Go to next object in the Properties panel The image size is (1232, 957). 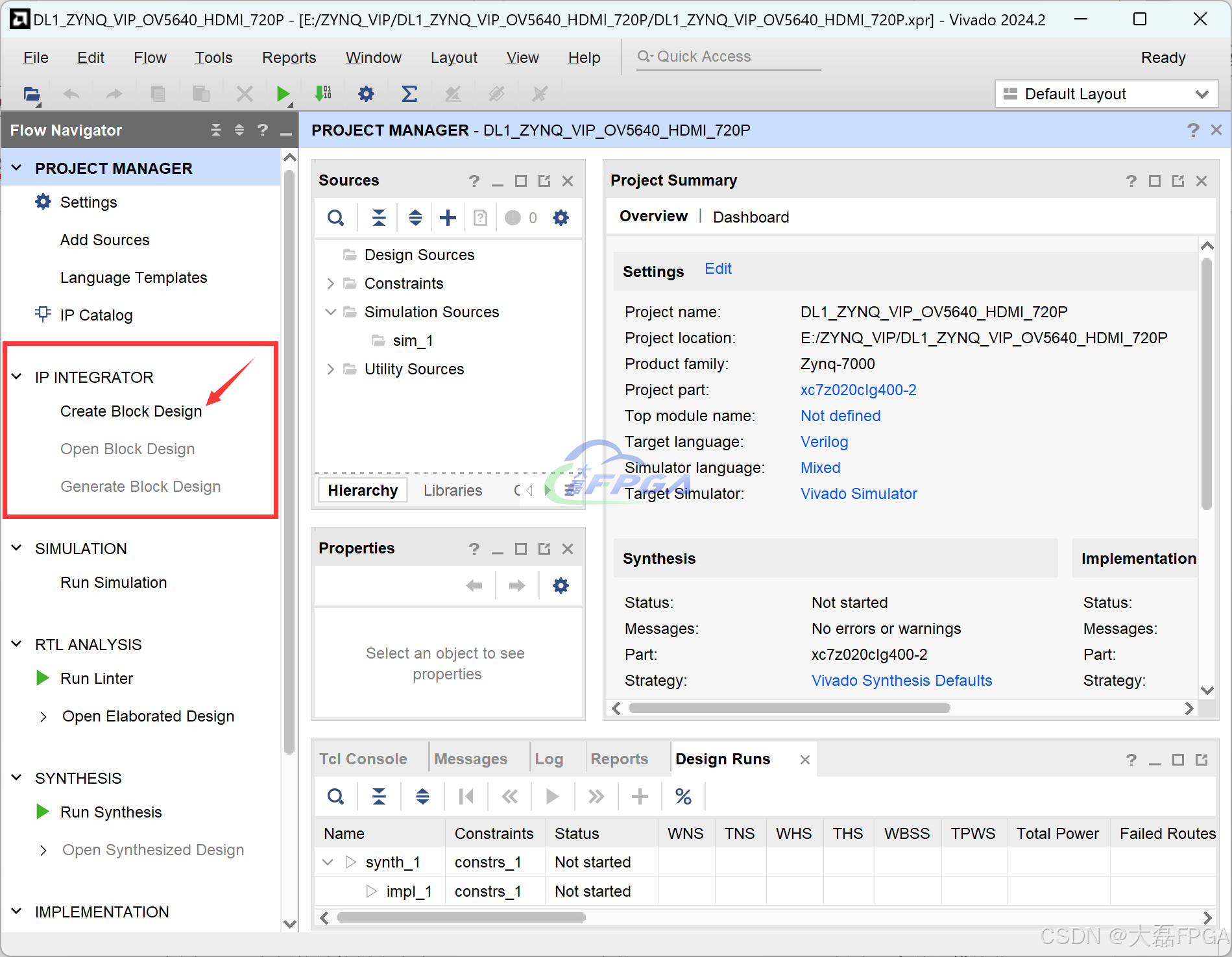tap(517, 586)
